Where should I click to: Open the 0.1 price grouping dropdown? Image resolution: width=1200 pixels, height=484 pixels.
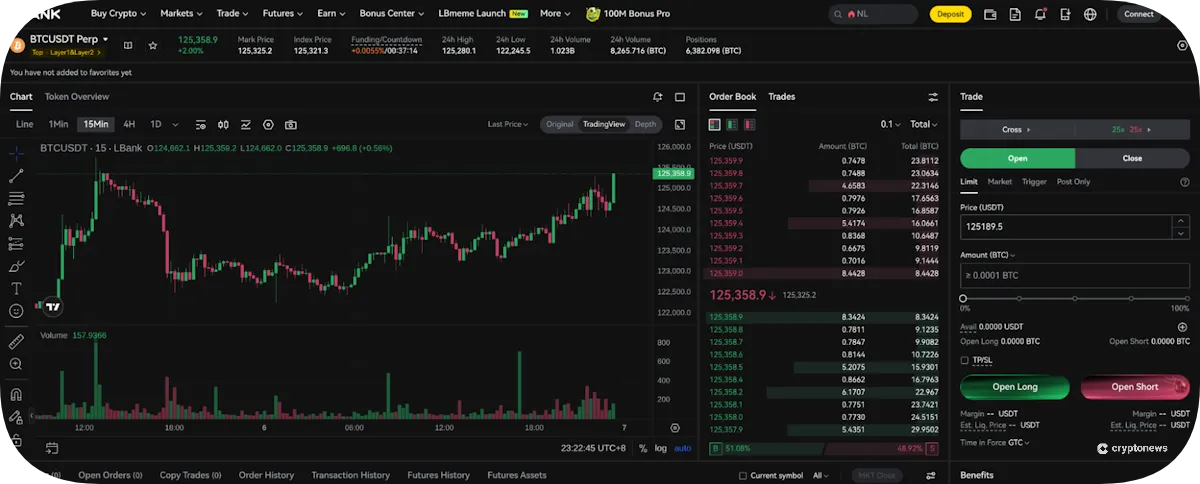(890, 125)
